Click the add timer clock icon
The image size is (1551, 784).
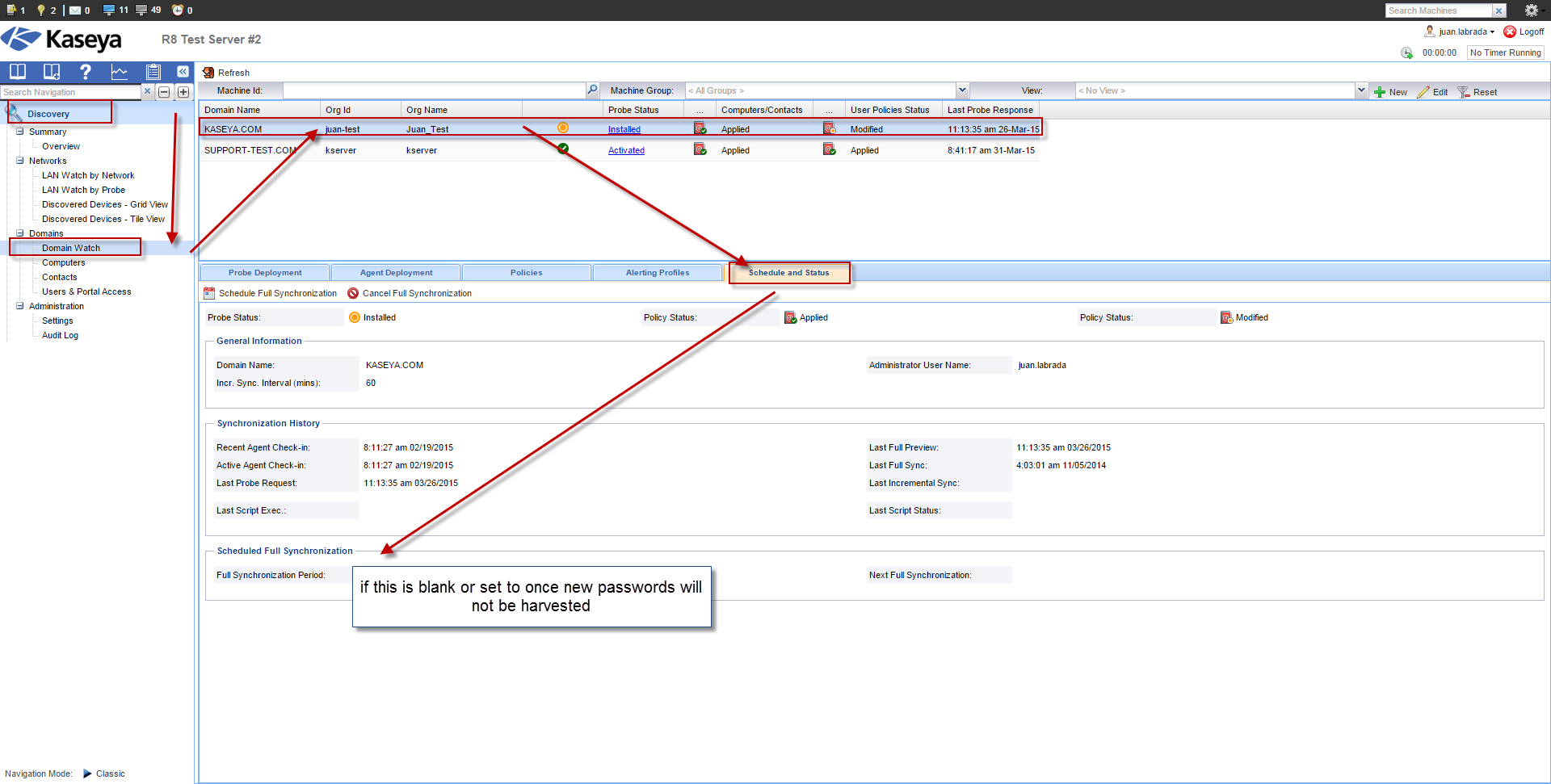coord(1406,53)
